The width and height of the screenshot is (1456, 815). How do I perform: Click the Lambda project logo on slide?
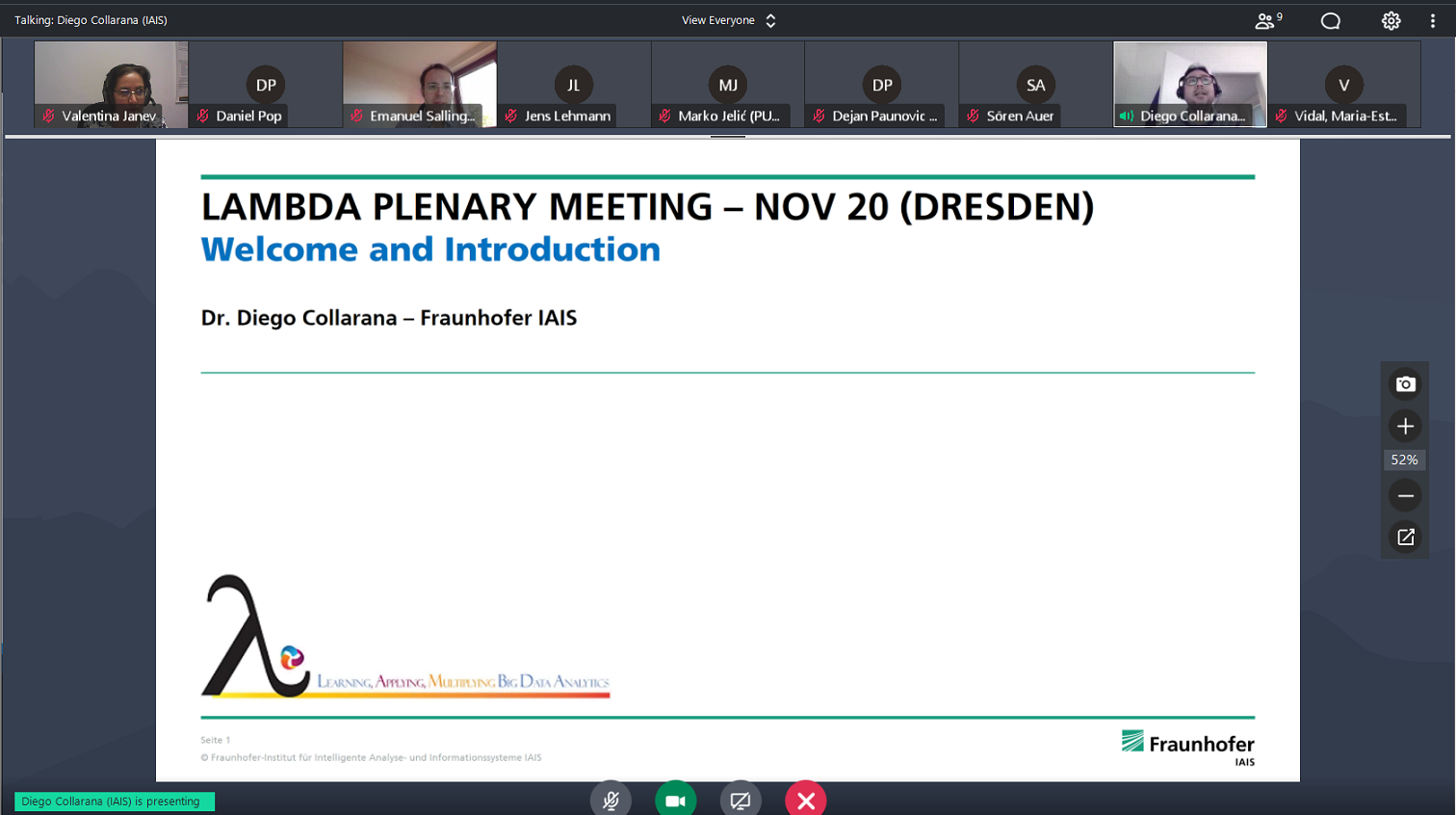click(405, 637)
